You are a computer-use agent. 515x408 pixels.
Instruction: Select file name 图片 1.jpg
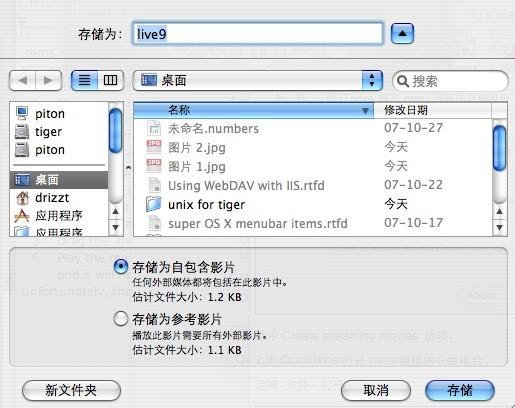point(197,167)
